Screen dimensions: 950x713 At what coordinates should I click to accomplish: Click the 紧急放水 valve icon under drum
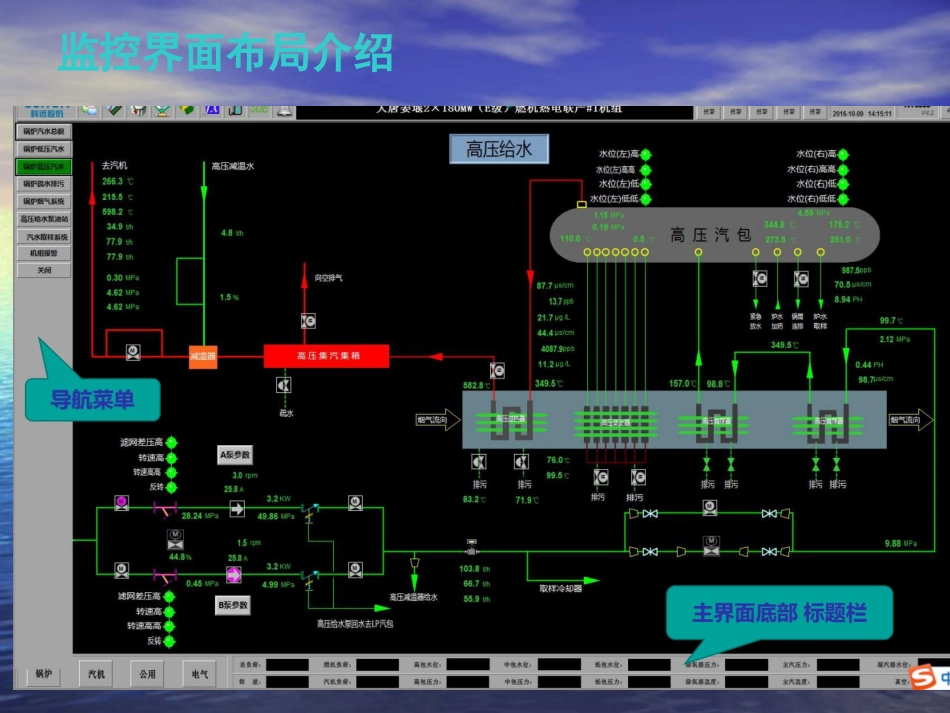point(760,279)
